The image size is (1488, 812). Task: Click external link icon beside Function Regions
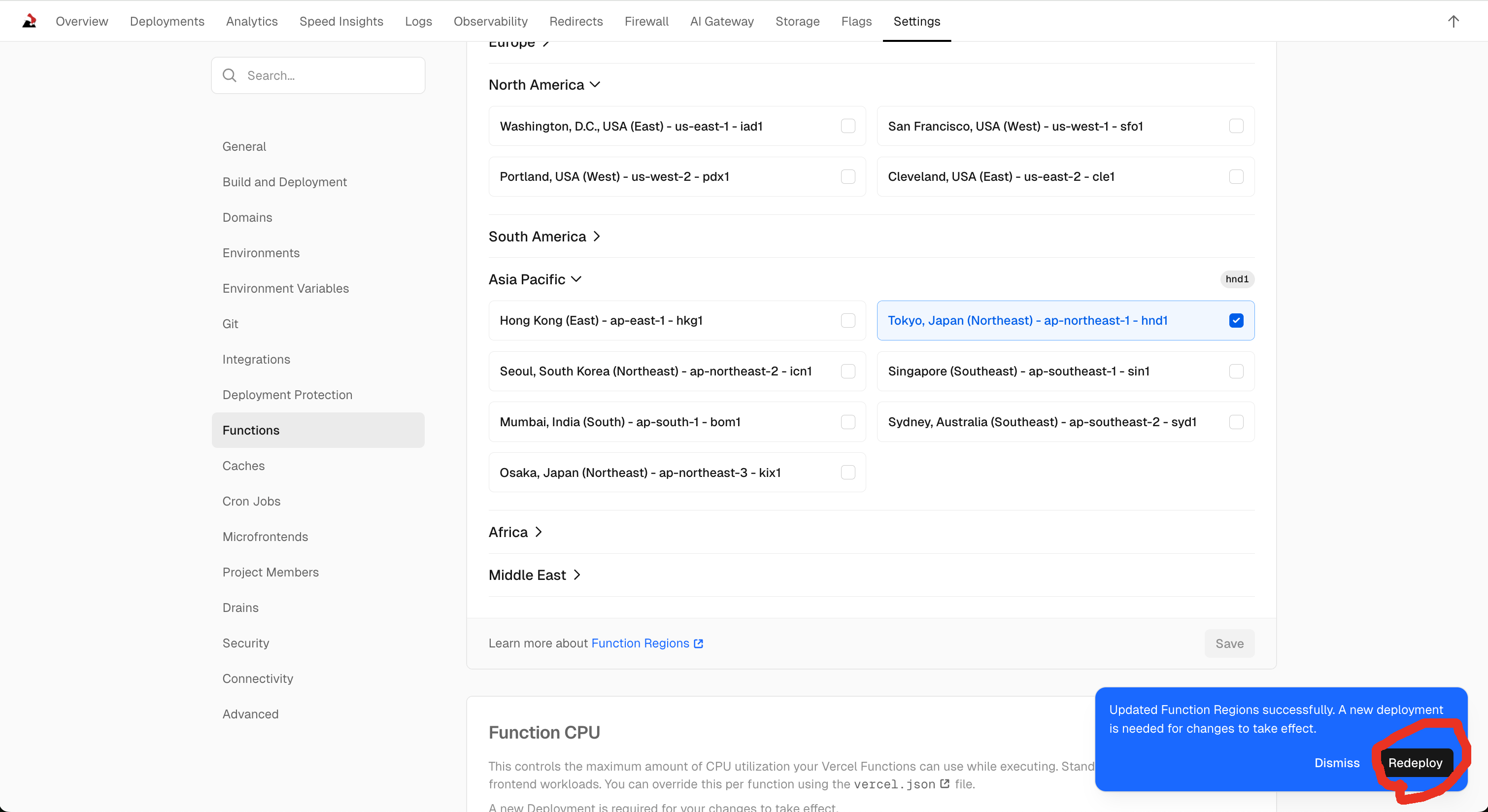click(698, 643)
